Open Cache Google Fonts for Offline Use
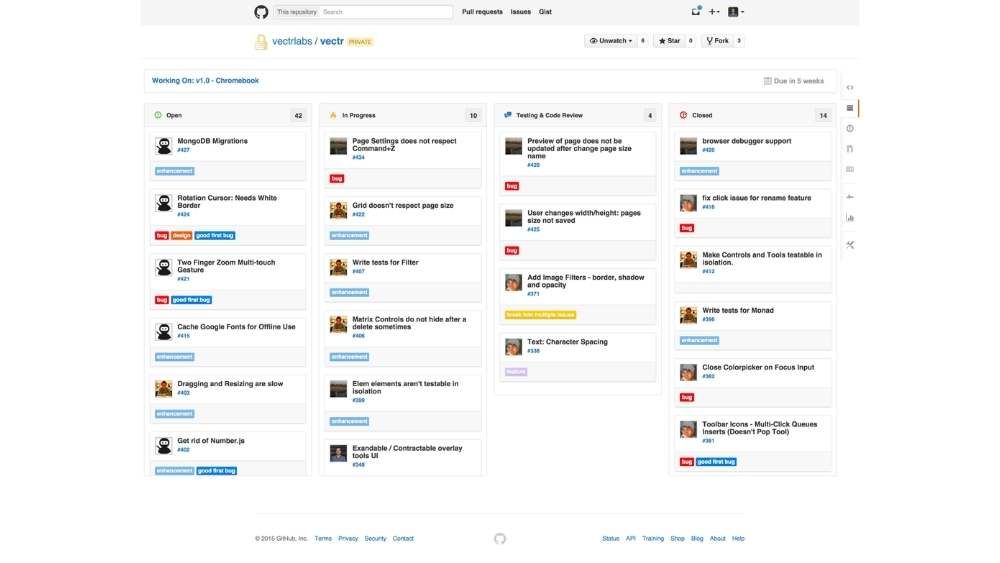Viewport: 1000px width, 563px height. click(x=236, y=326)
